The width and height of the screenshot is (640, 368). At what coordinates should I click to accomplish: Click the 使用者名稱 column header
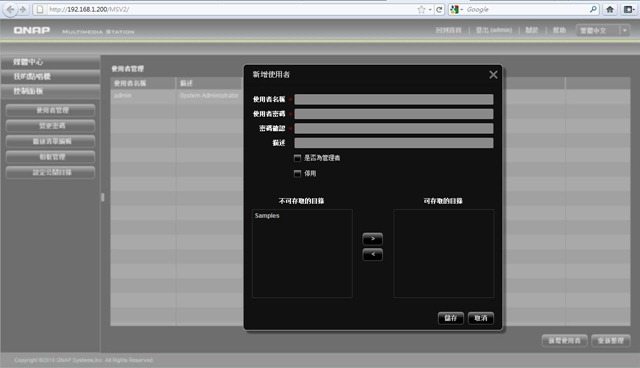[x=143, y=83]
